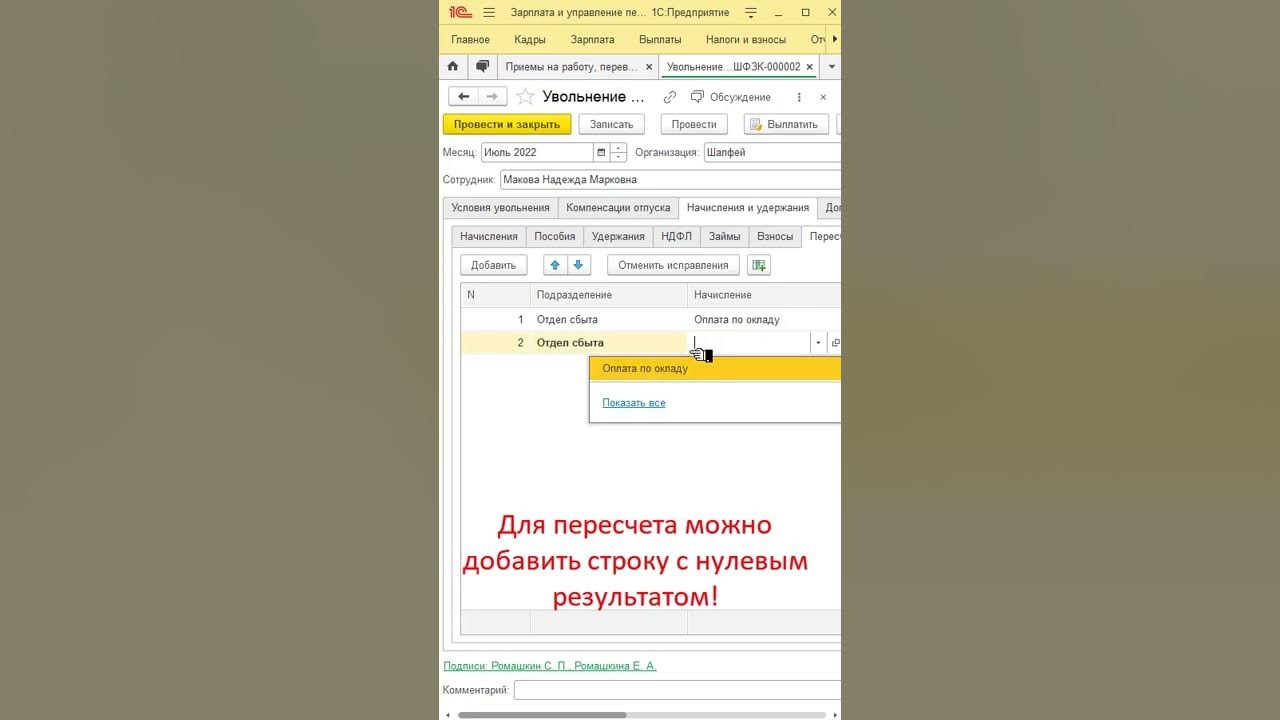Edit the Организация field Шалфей
1280x720 pixels.
772,153
